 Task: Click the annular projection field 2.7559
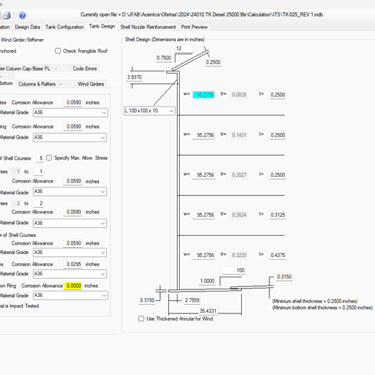[192, 300]
